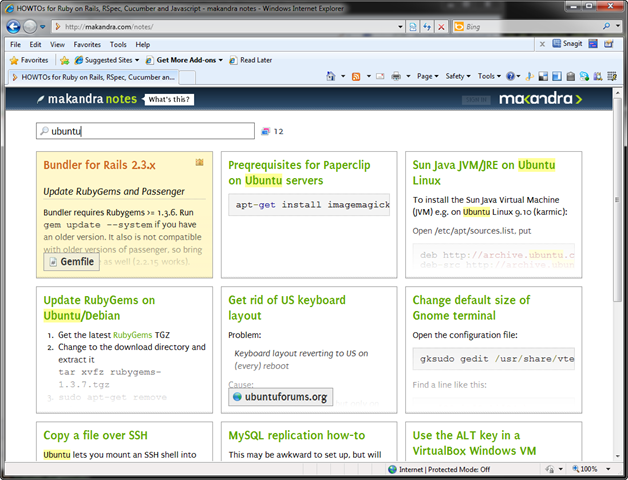Click the blue window layout command bar icon
This screenshot has height=480, width=628.
(x=557, y=76)
